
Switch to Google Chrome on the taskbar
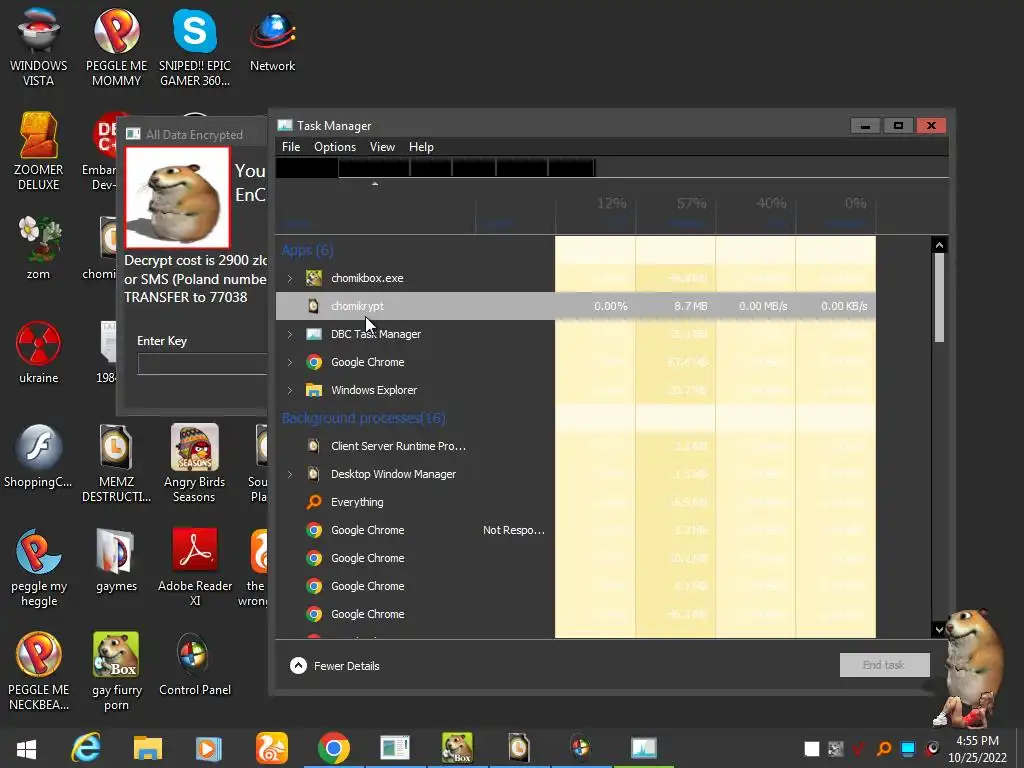tap(334, 748)
